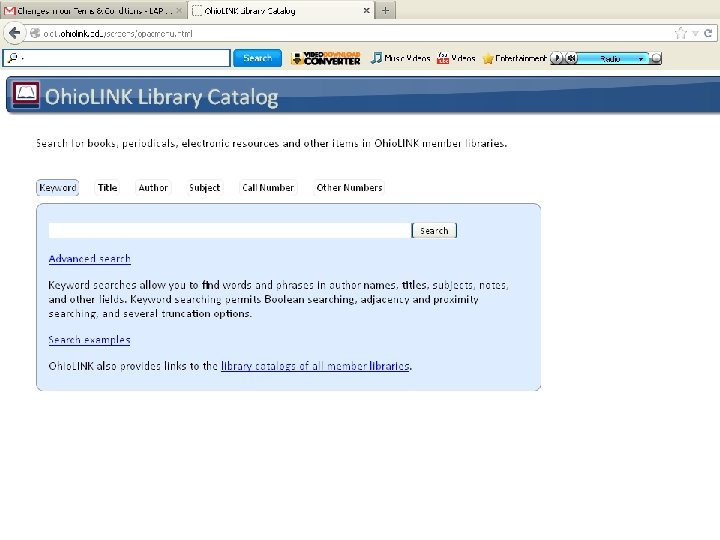Open the URL history dropdown arrow
The width and height of the screenshot is (720, 540).
tap(696, 34)
